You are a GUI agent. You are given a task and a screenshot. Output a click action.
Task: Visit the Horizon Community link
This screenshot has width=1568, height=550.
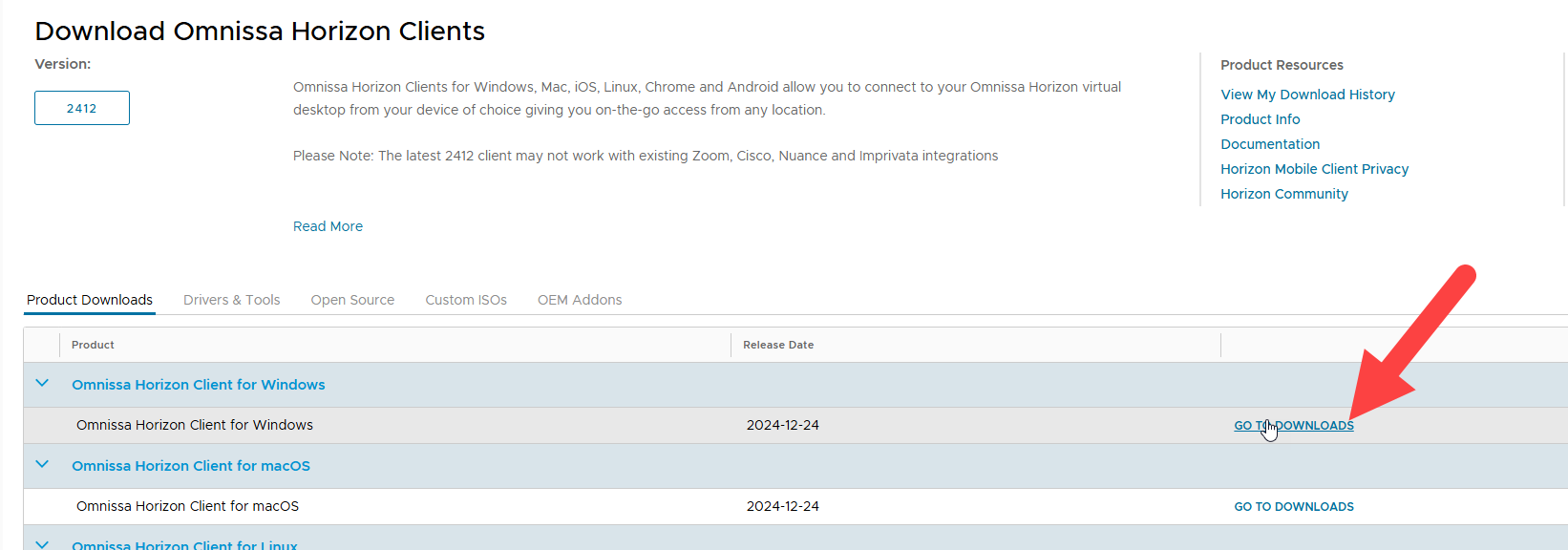pos(1284,194)
